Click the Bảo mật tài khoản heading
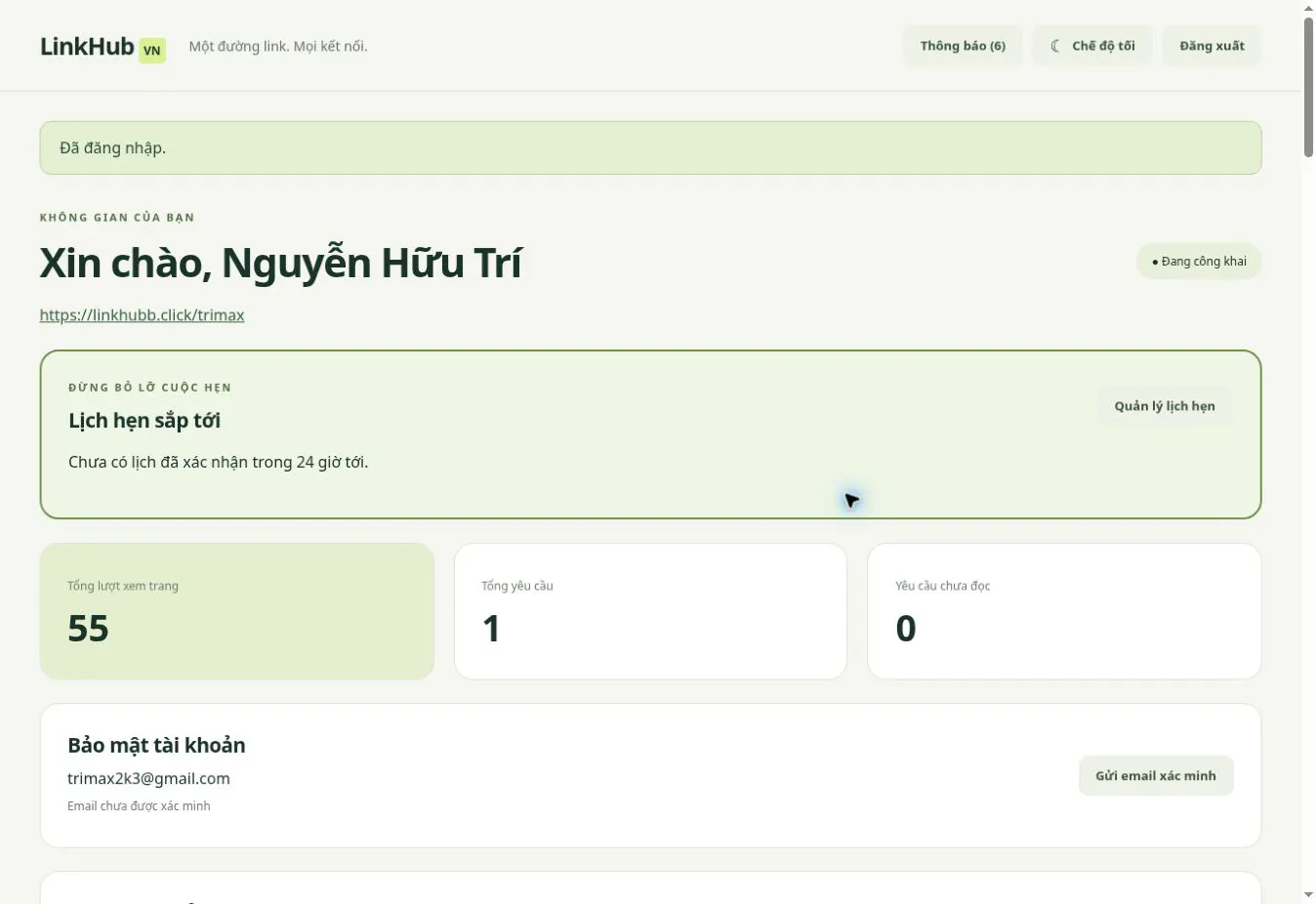This screenshot has height=904, width=1316. [156, 746]
